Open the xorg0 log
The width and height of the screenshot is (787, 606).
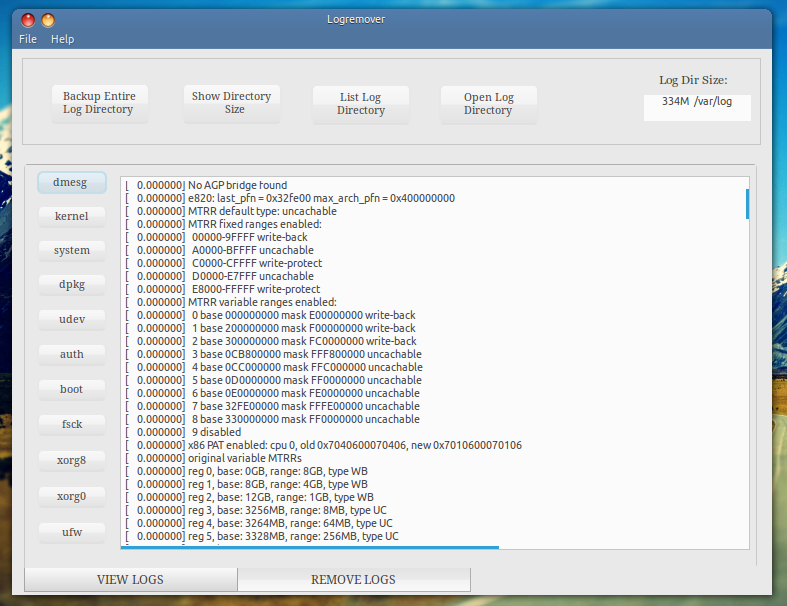click(x=72, y=497)
